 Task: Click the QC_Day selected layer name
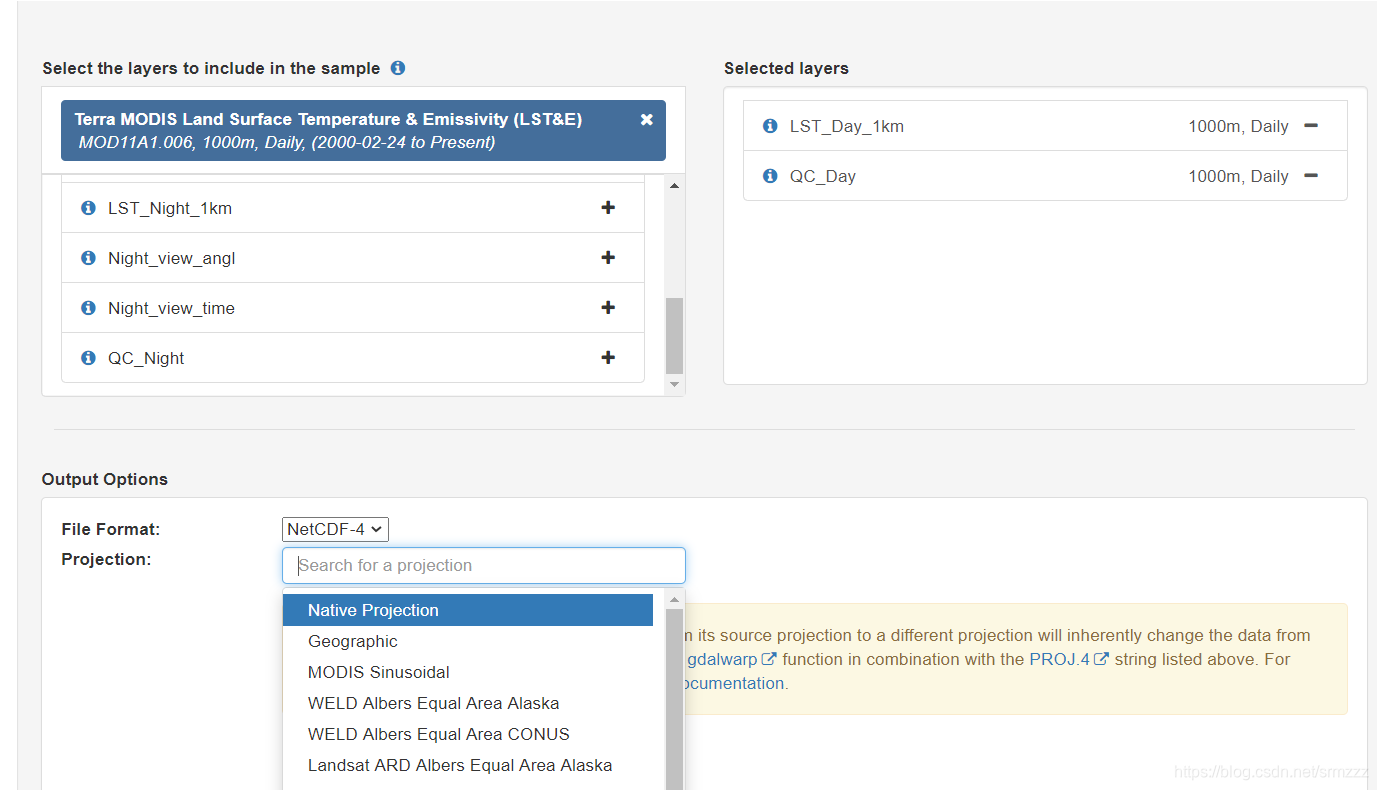823,176
